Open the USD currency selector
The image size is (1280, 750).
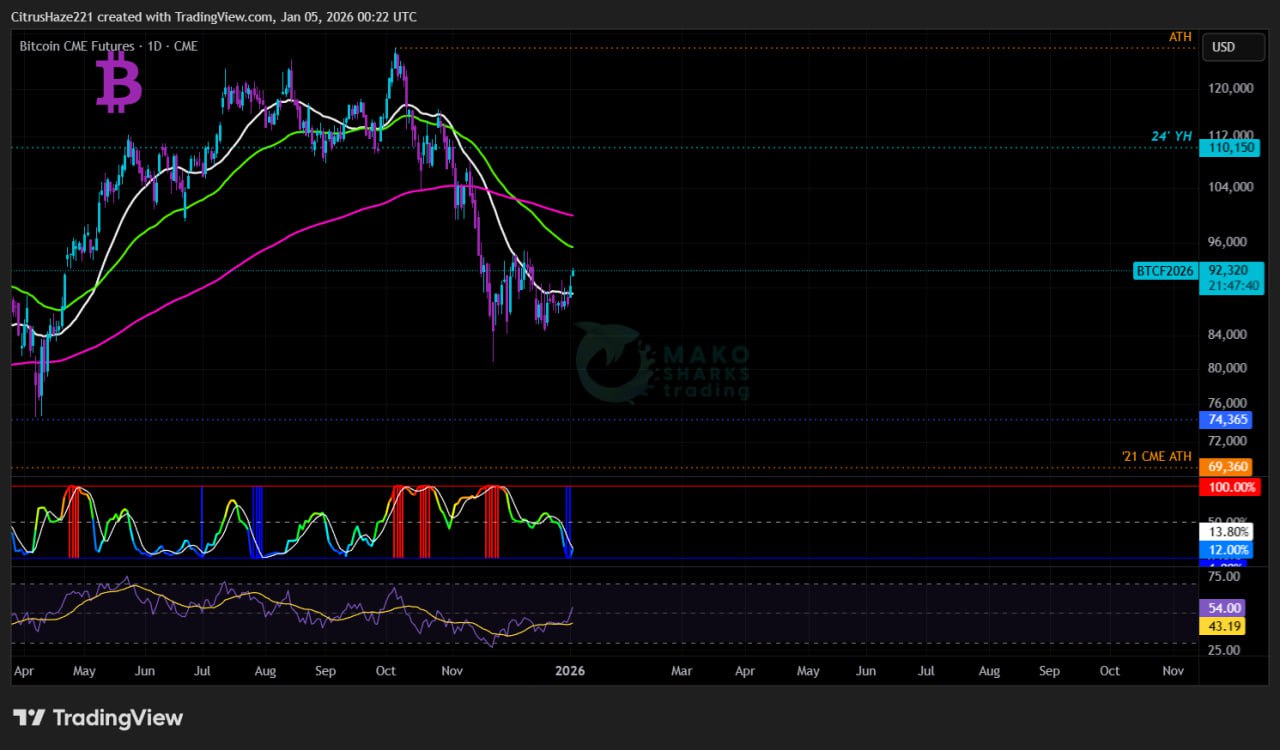point(1224,47)
